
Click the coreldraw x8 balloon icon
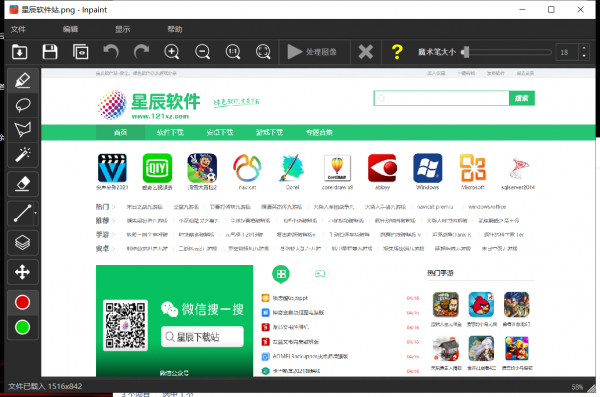click(x=337, y=168)
